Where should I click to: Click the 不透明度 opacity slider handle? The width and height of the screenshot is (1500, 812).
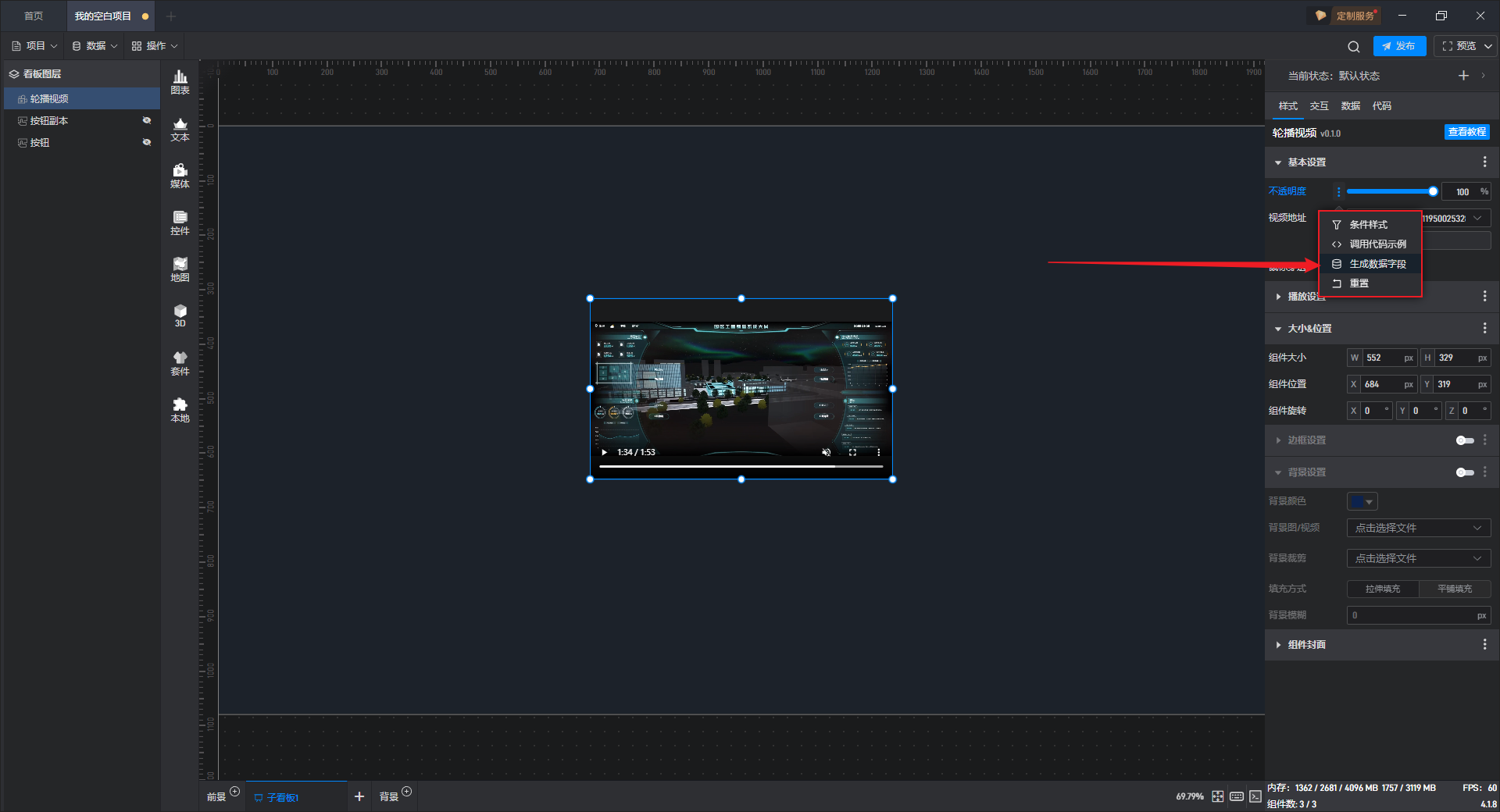click(1433, 191)
